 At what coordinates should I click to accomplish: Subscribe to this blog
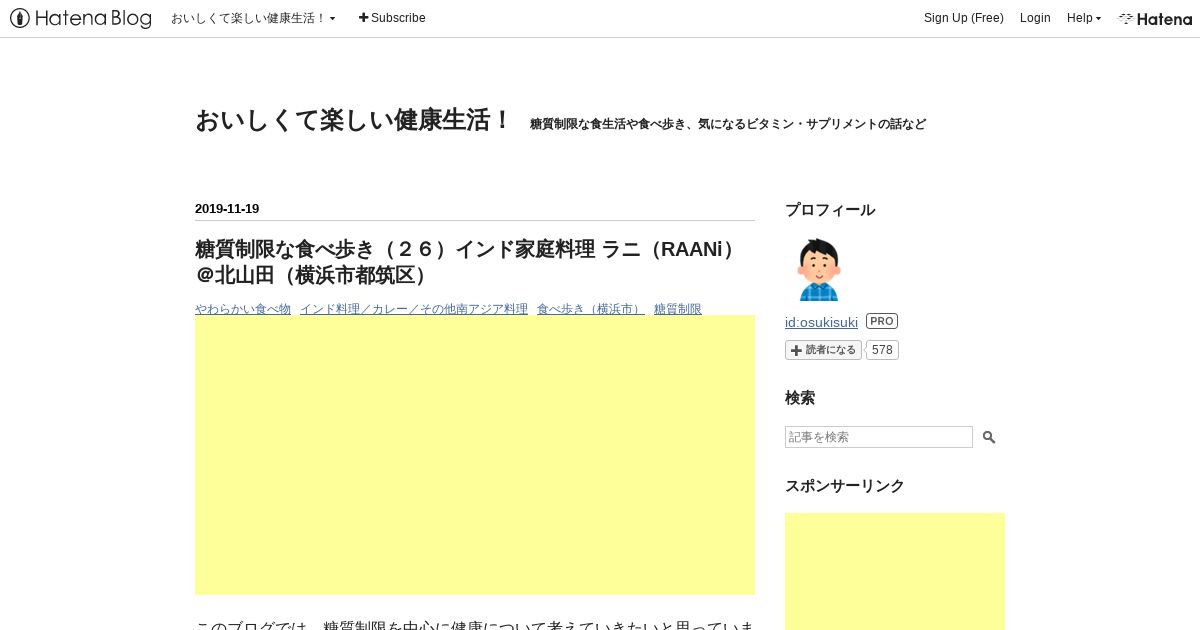tap(392, 18)
